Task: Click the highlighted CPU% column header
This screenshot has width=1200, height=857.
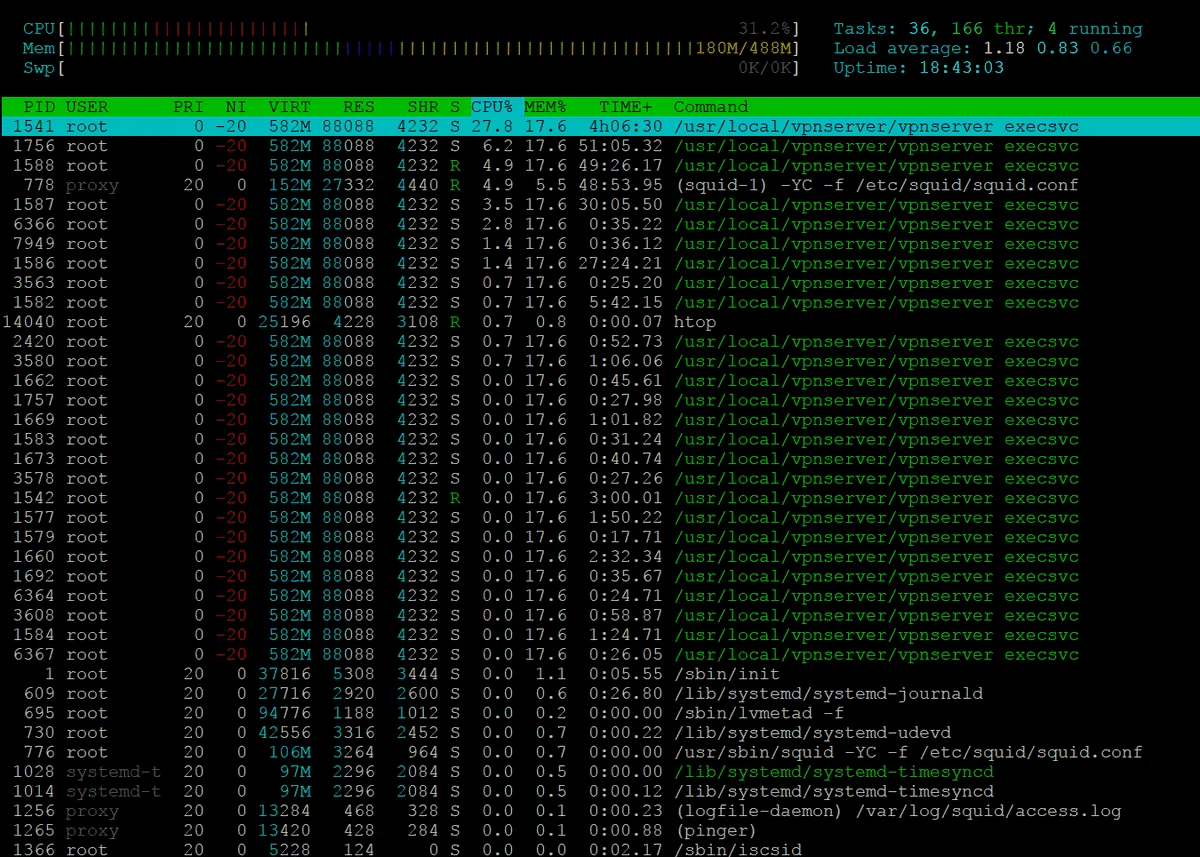Action: 492,107
